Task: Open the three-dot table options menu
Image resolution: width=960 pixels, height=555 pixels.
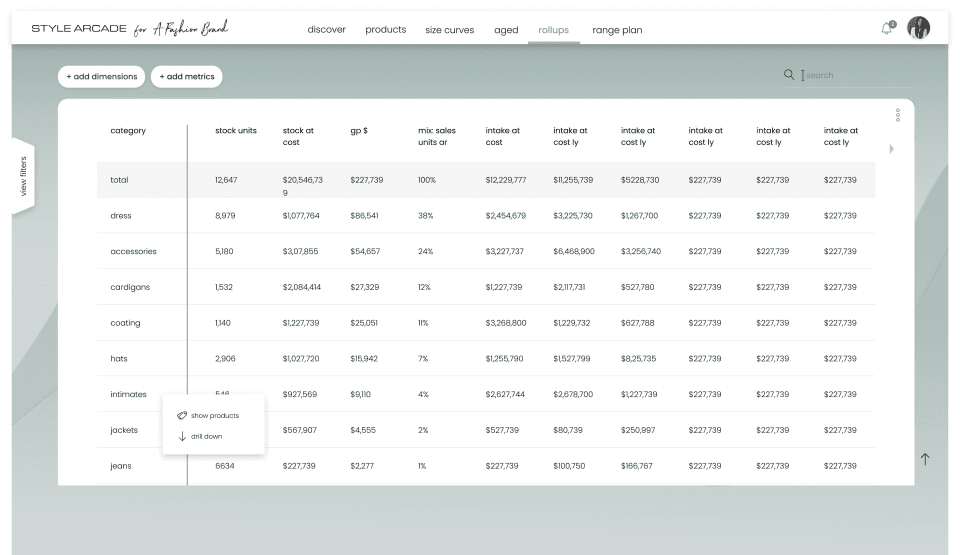Action: [898, 115]
